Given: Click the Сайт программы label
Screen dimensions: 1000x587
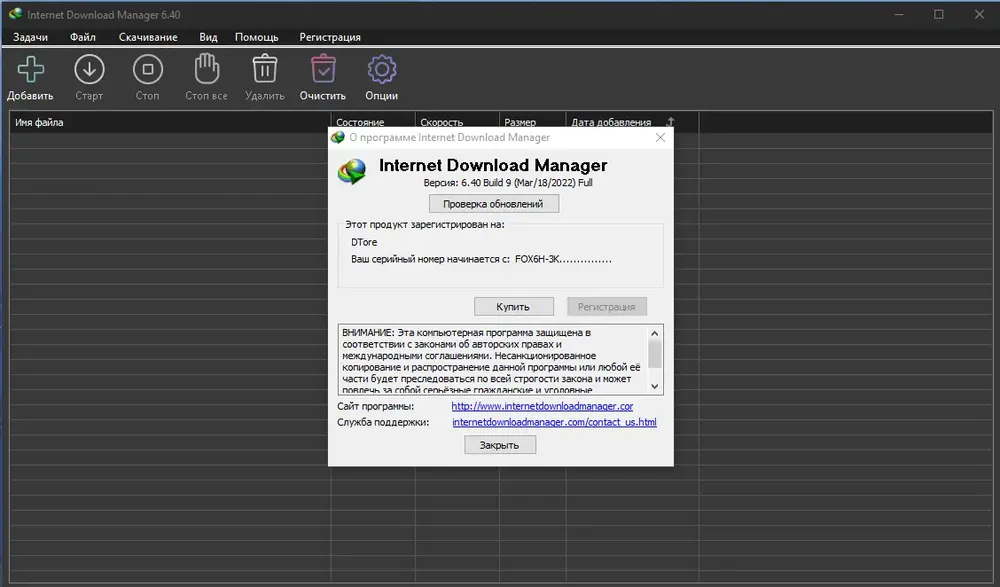Looking at the screenshot, I should tap(376, 406).
